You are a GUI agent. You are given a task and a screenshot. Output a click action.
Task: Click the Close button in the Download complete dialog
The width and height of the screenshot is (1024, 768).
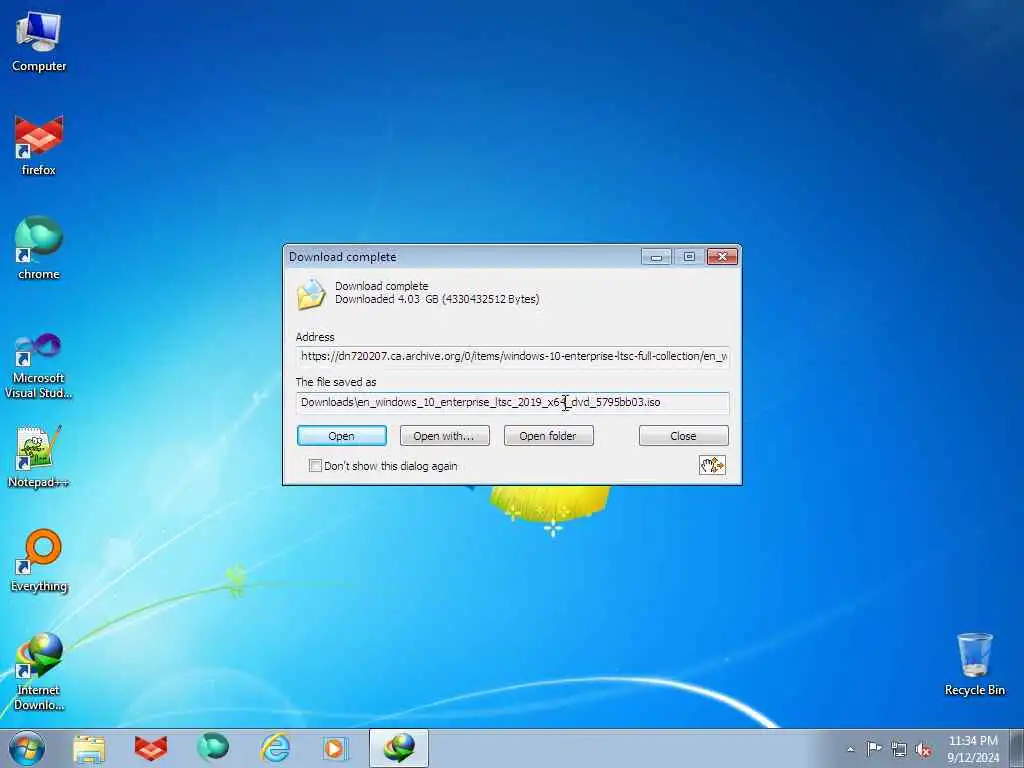coord(684,436)
